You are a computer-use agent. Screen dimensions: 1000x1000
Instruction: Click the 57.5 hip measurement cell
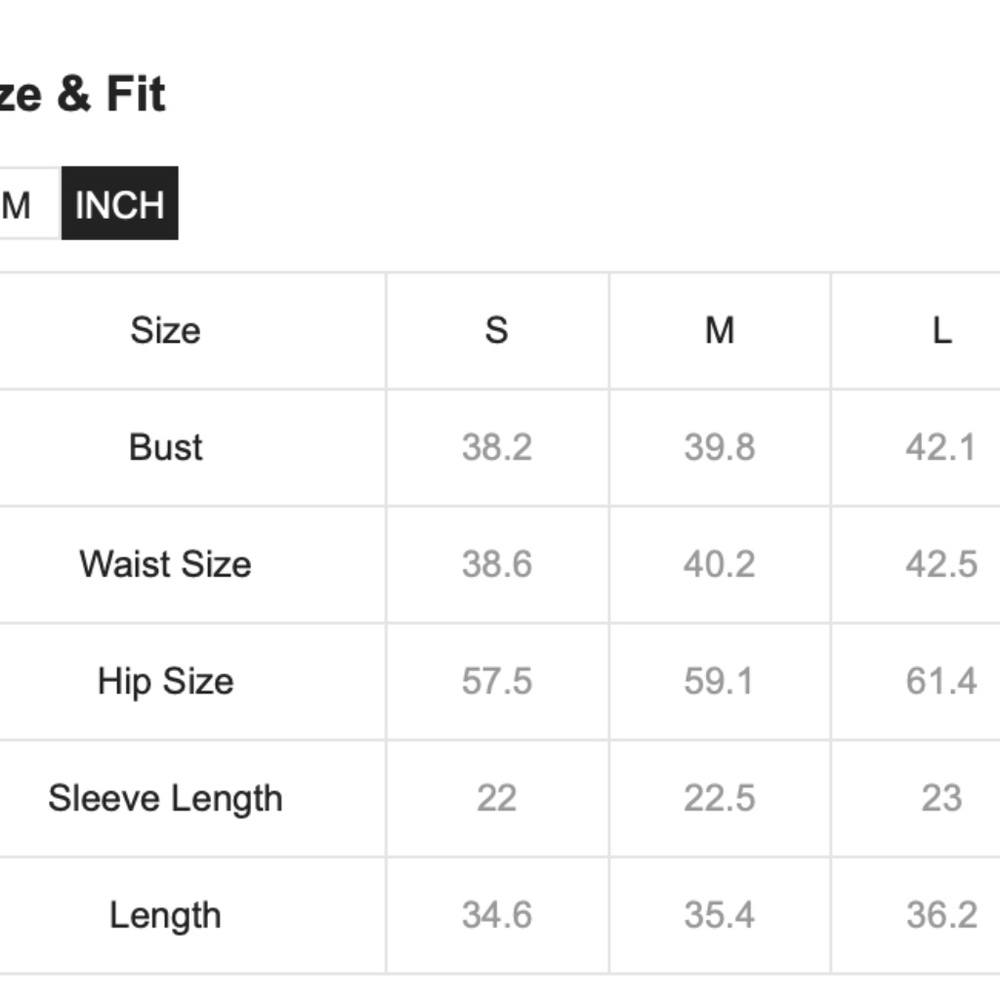tap(497, 681)
